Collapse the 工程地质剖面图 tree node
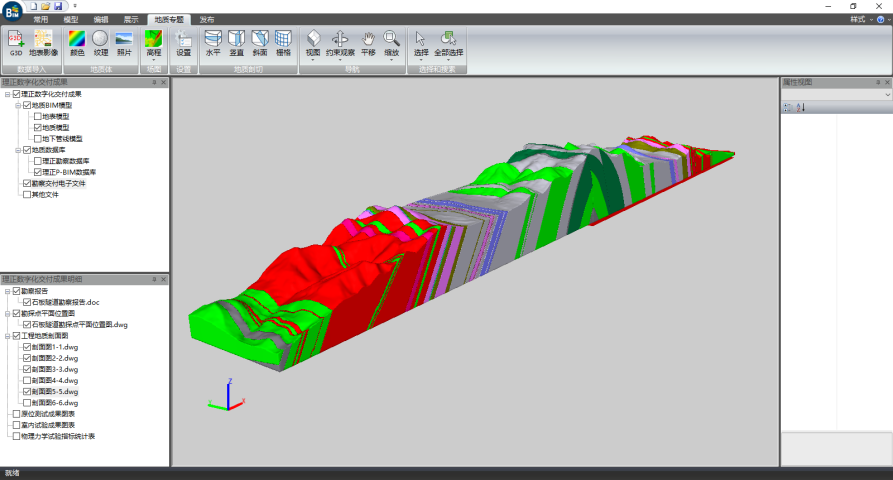The width and height of the screenshot is (893, 480). pos(7,336)
